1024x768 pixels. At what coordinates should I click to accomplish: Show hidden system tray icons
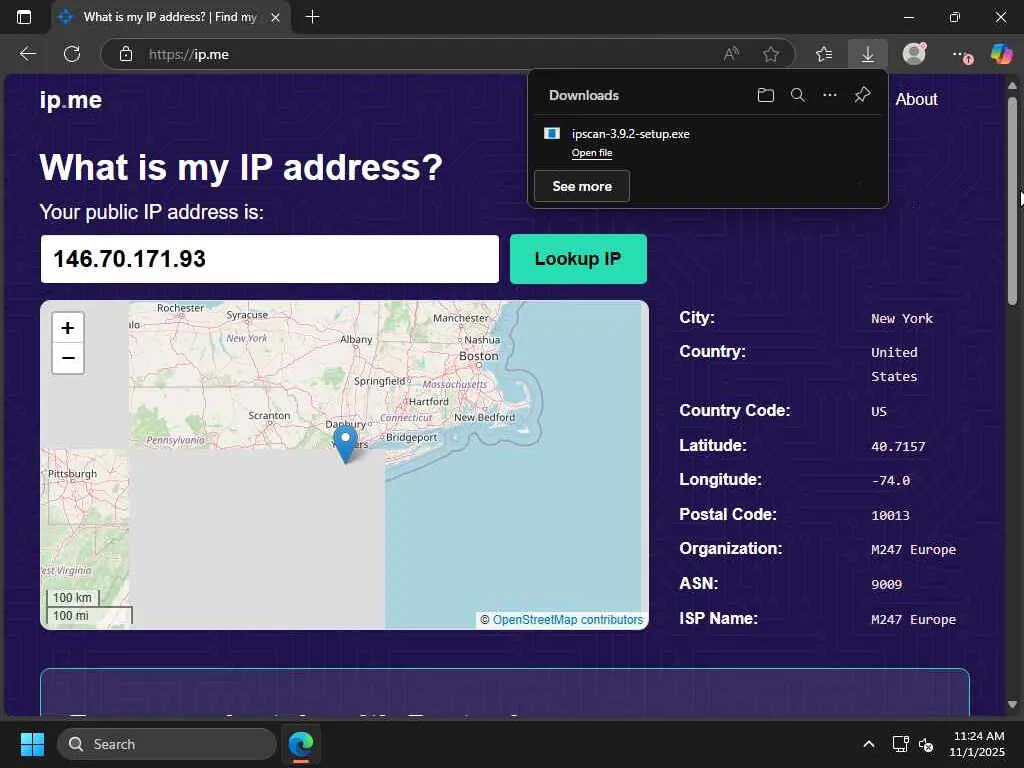coord(869,744)
